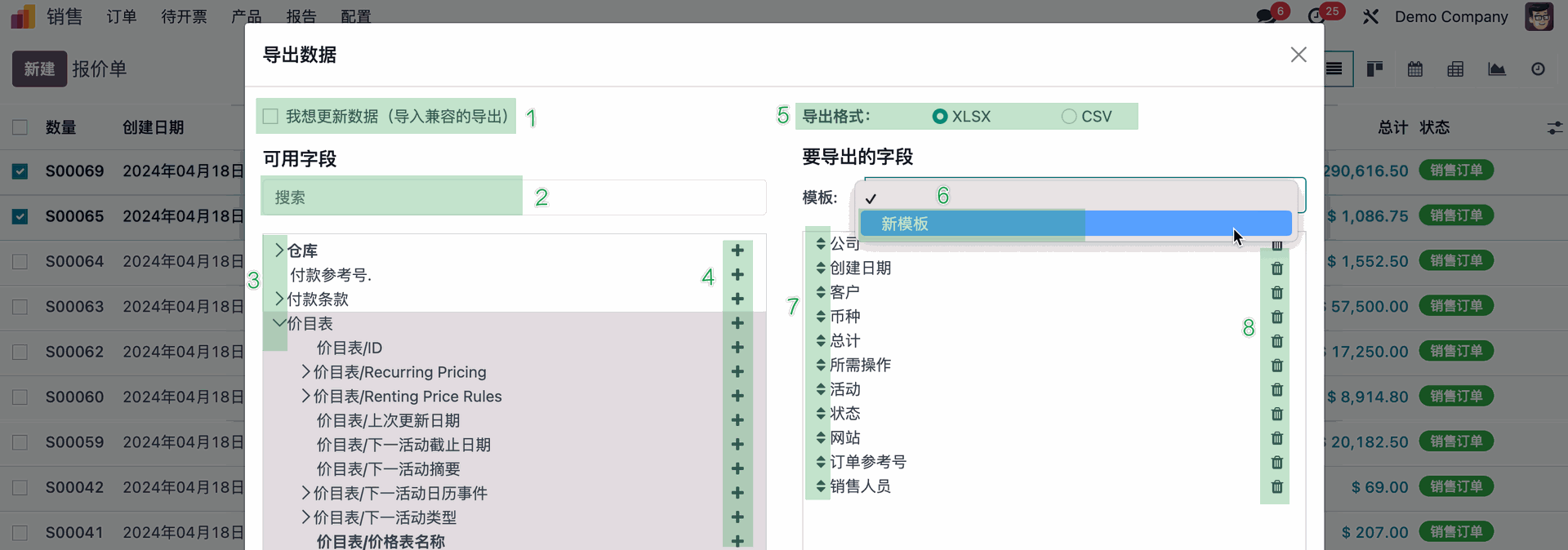The image size is (1568, 550).
Task: Expand 价目表/Renting Price Rules
Action: click(305, 397)
